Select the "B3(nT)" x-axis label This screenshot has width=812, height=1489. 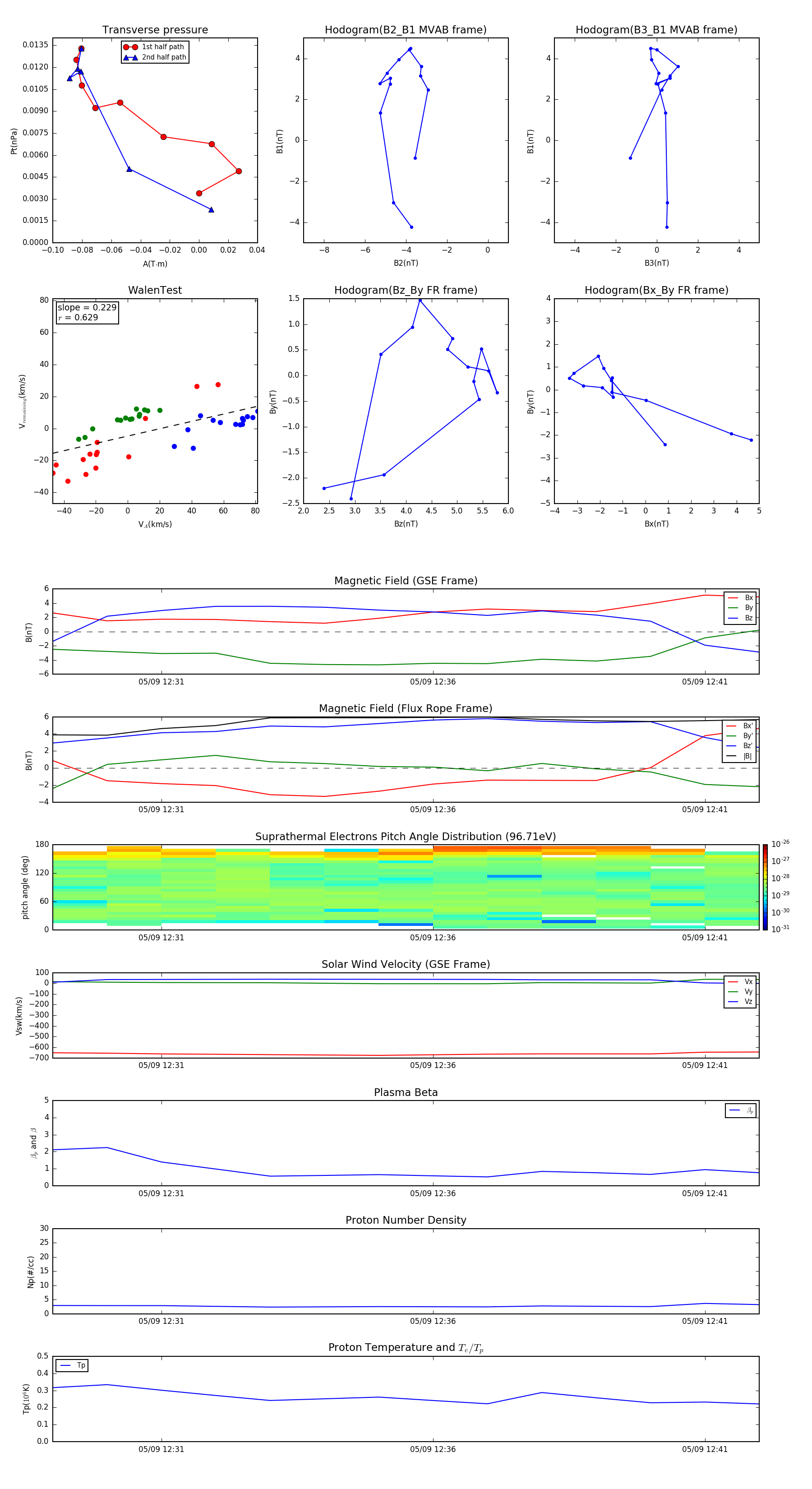[656, 264]
